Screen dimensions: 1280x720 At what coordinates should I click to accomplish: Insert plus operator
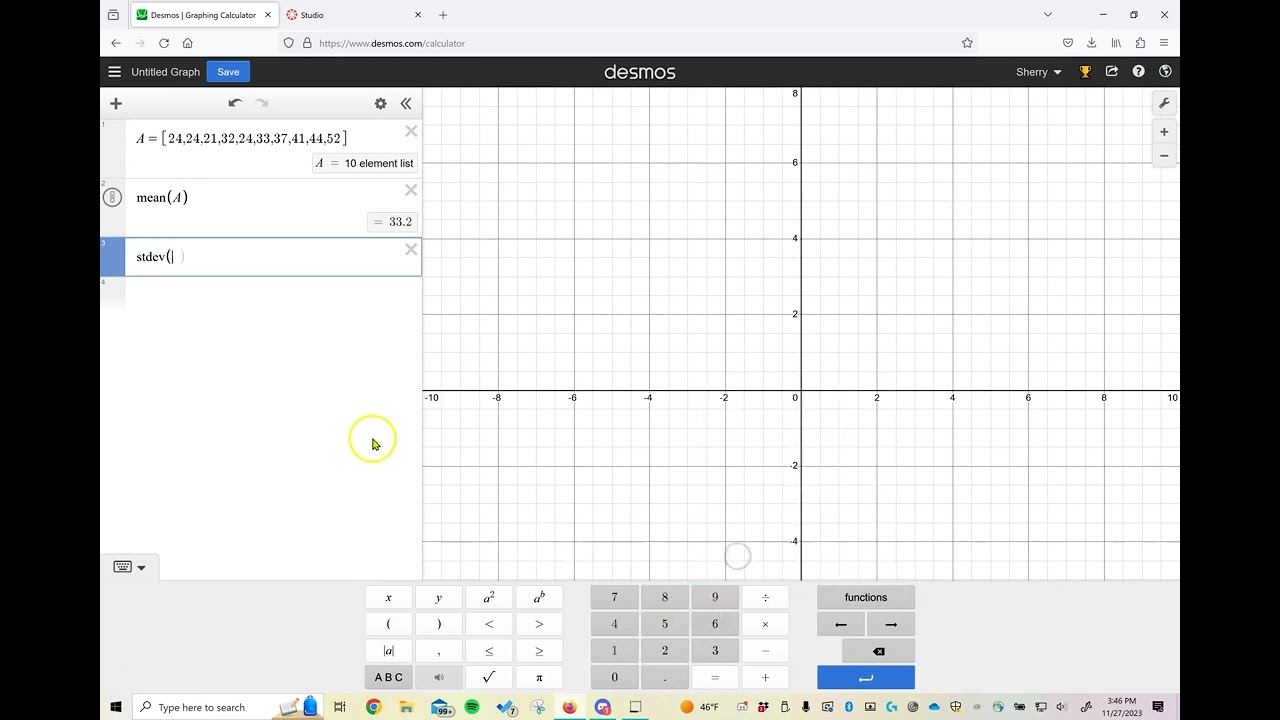pyautogui.click(x=765, y=677)
